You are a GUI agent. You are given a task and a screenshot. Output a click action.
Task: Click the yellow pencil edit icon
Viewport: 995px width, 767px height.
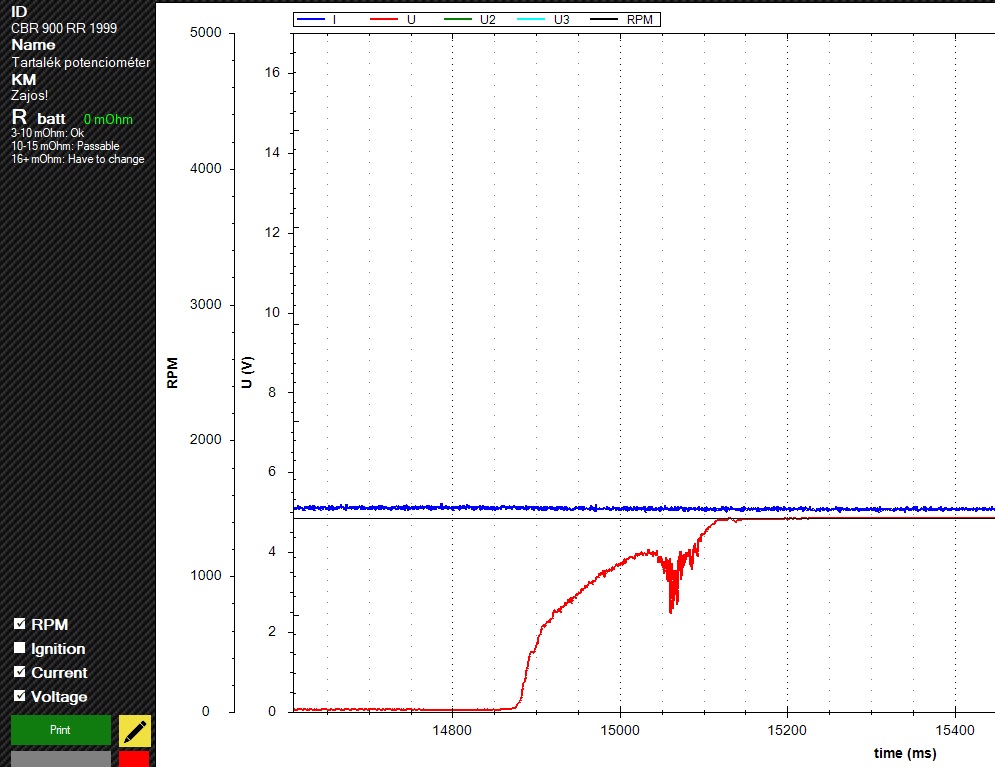click(135, 731)
